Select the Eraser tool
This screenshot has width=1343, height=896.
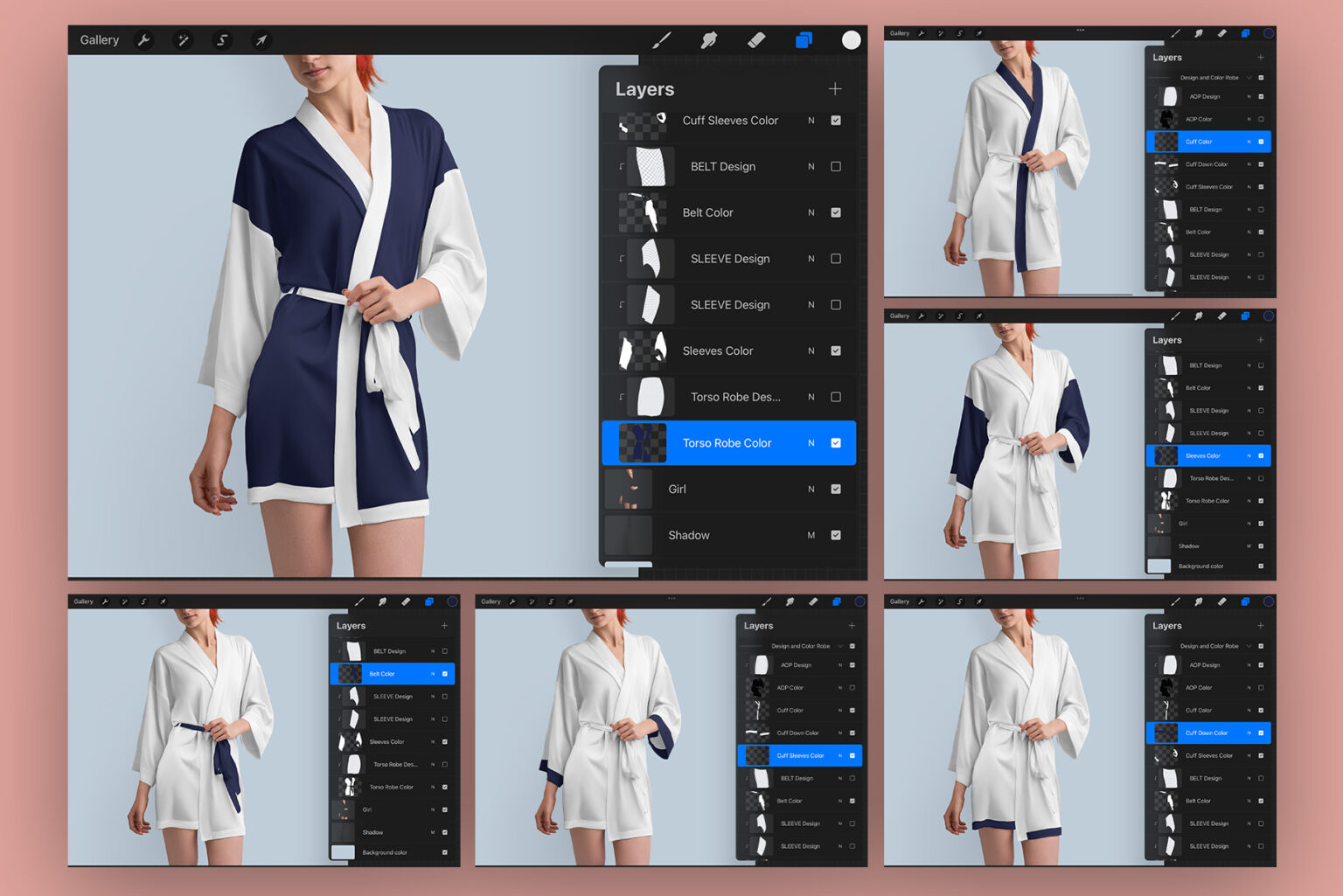757,39
